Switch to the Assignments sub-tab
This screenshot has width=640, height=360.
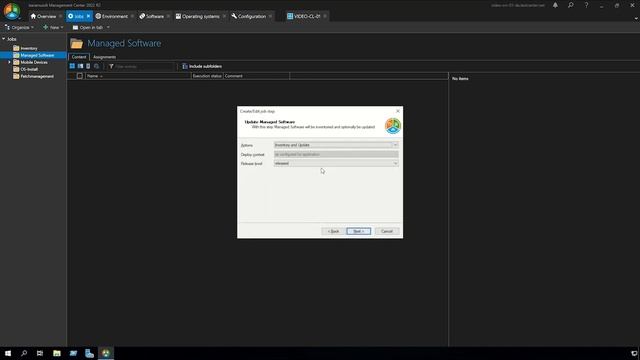pos(104,57)
